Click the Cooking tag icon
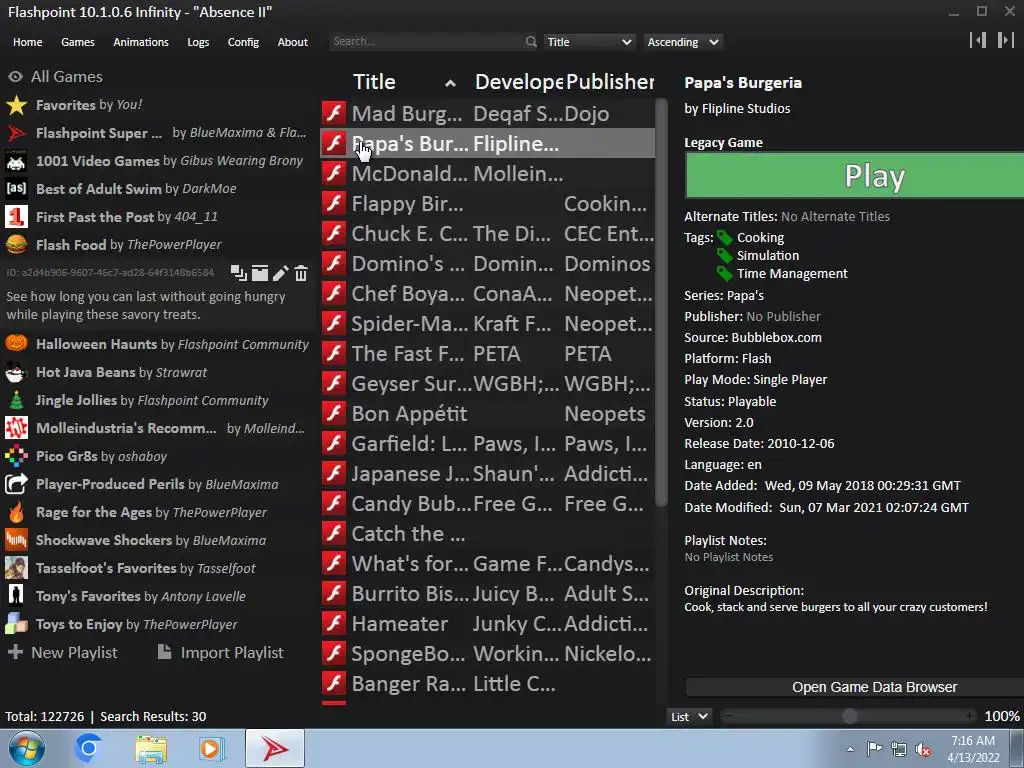The height and width of the screenshot is (768, 1024). point(724,238)
